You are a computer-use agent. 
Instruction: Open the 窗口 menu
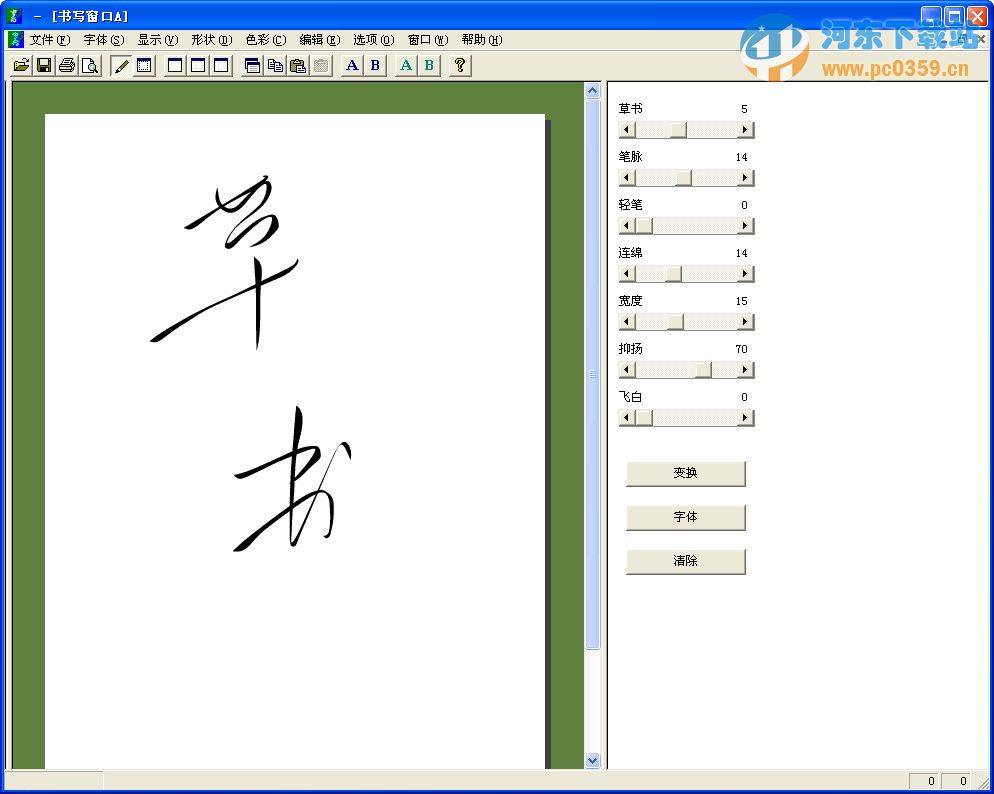(x=427, y=40)
